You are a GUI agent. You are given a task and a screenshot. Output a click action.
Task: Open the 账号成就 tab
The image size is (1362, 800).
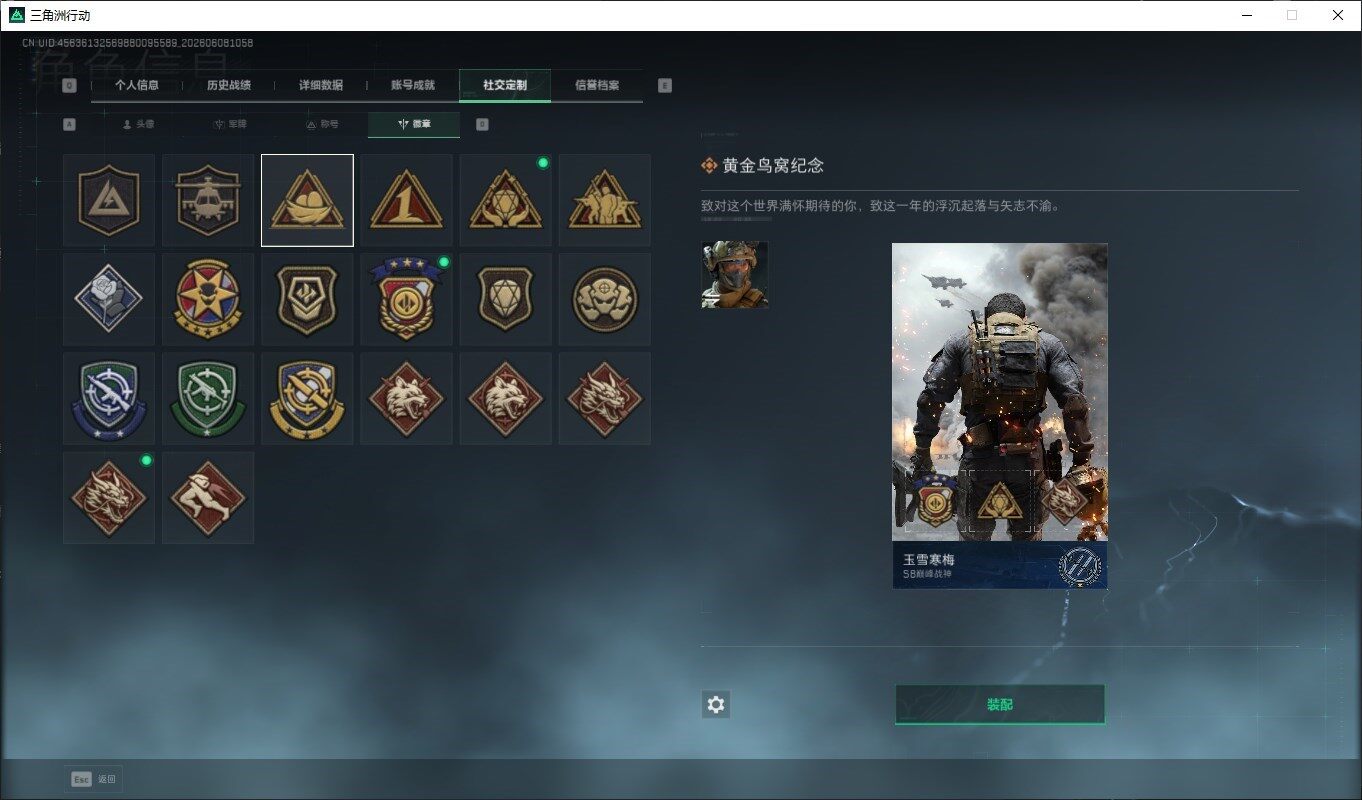pos(413,86)
